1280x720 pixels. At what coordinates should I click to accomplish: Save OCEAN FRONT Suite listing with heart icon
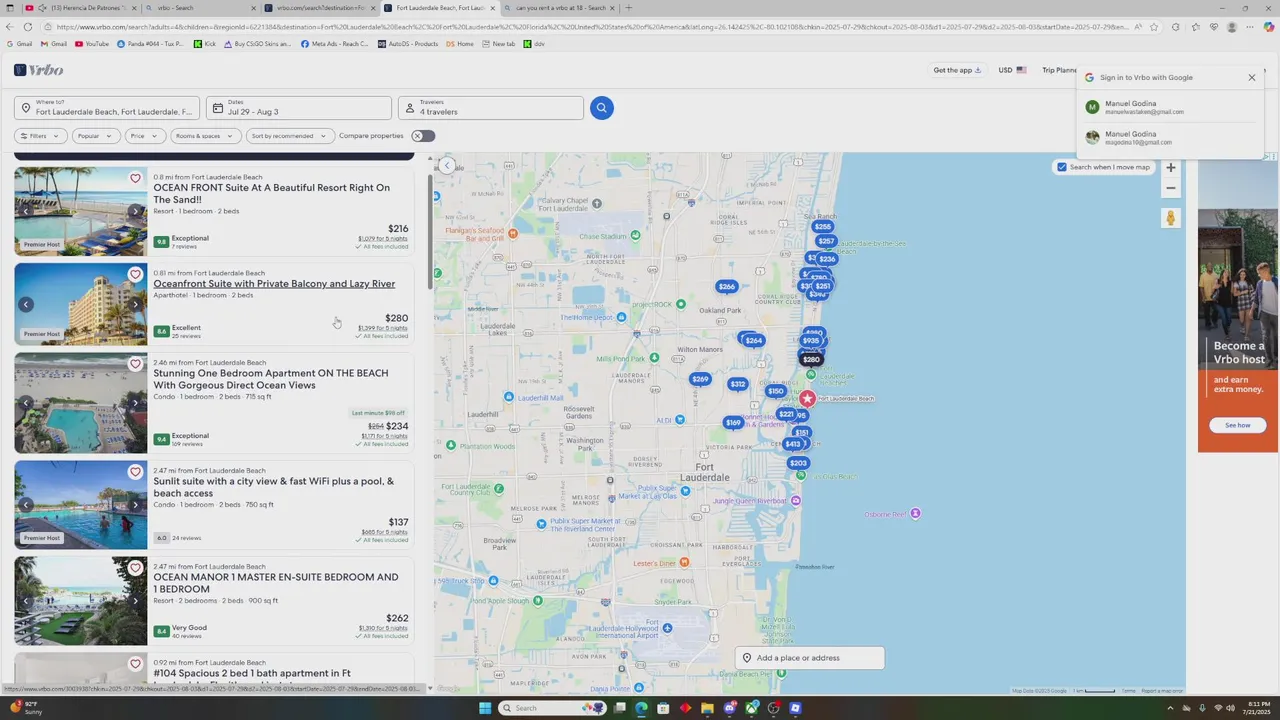coord(135,179)
